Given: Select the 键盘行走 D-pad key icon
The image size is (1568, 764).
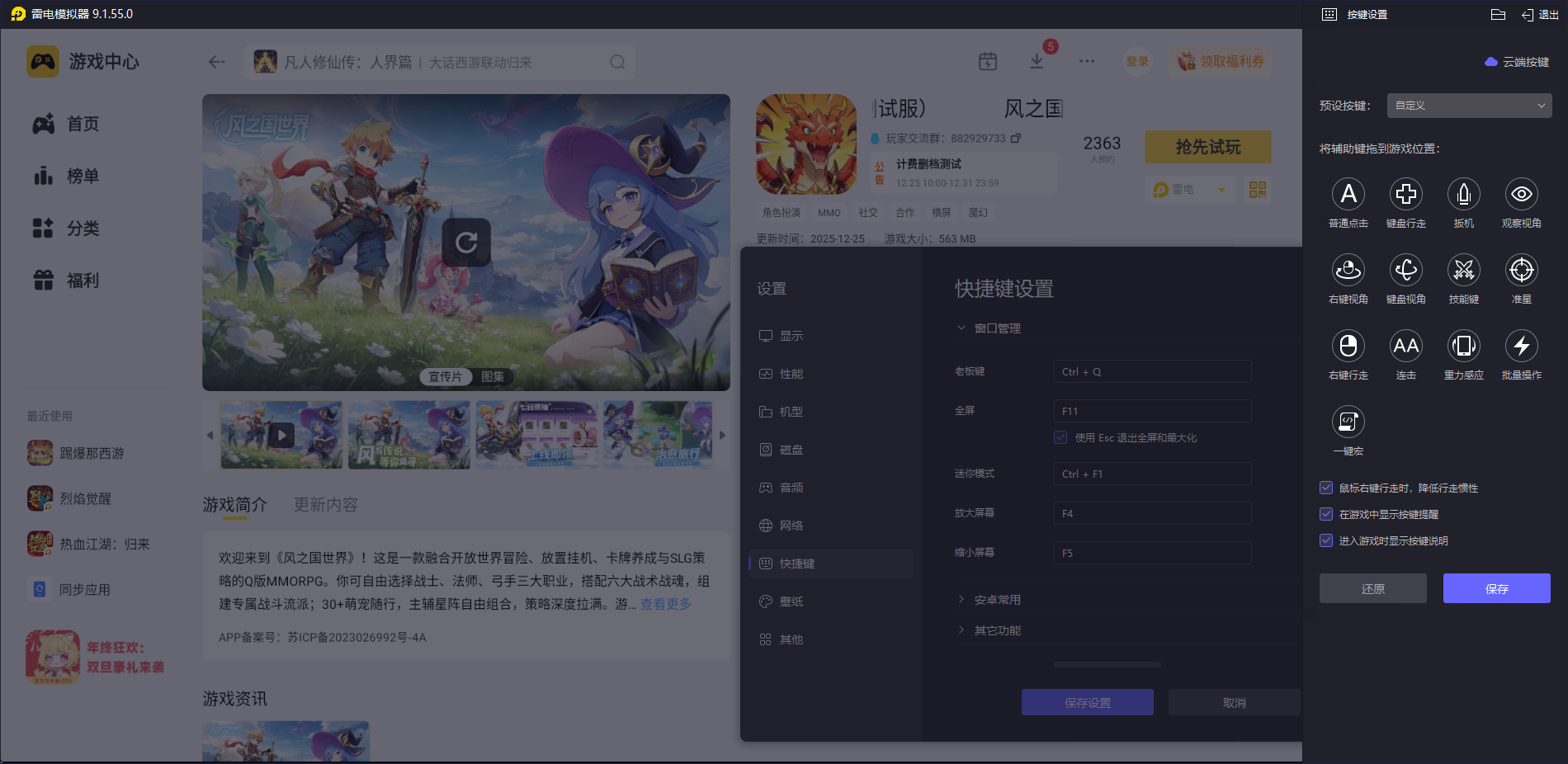Looking at the screenshot, I should click(1406, 194).
